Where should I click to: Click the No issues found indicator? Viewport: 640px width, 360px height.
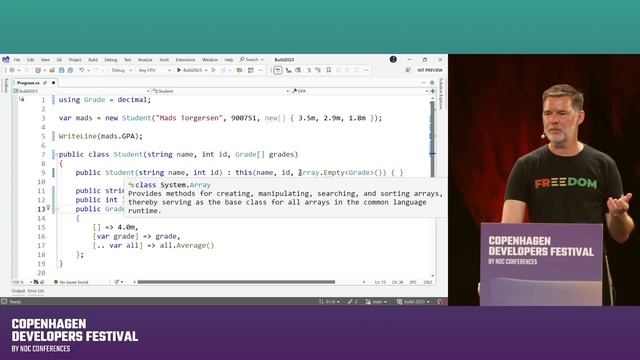coord(71,282)
